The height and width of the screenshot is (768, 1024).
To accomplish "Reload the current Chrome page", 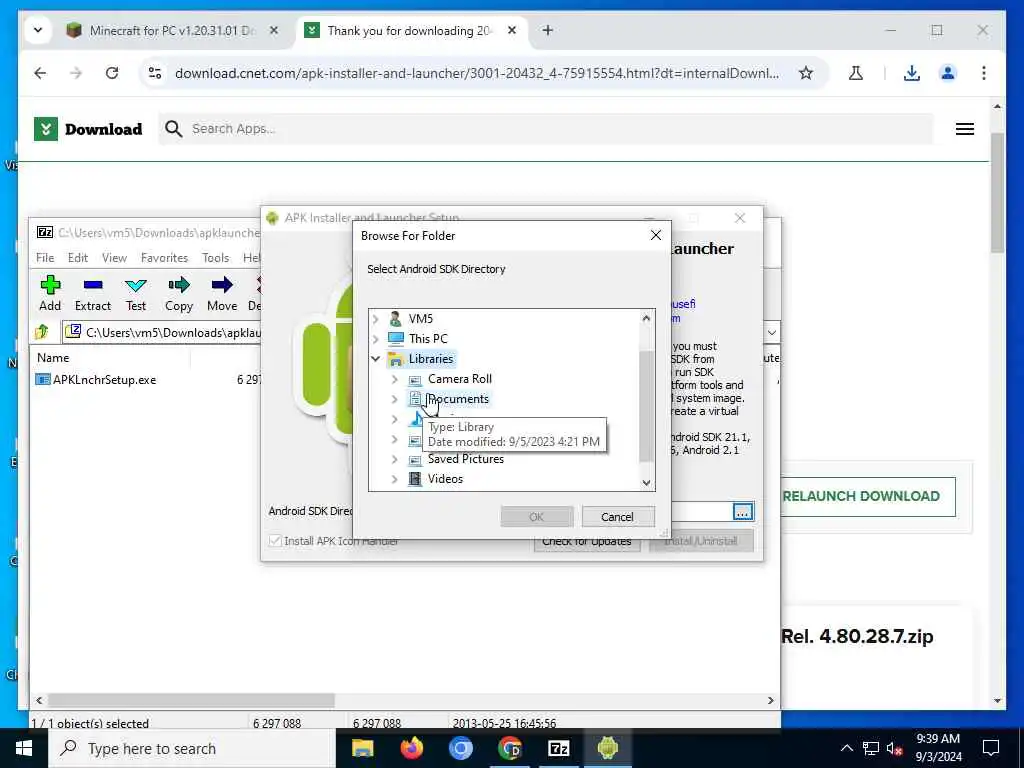I will click(x=112, y=73).
